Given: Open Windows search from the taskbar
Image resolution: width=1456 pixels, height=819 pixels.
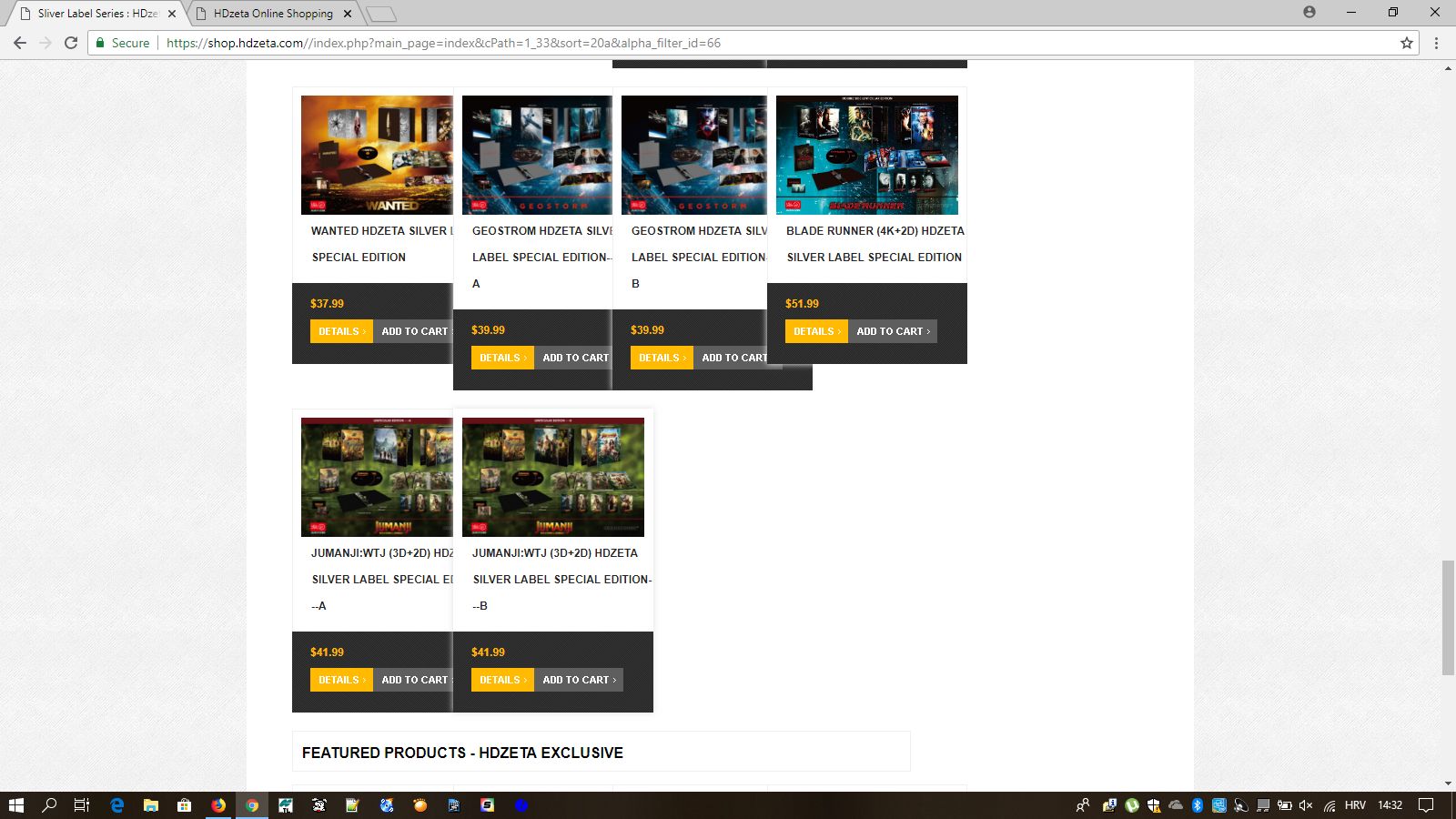Looking at the screenshot, I should [49, 805].
